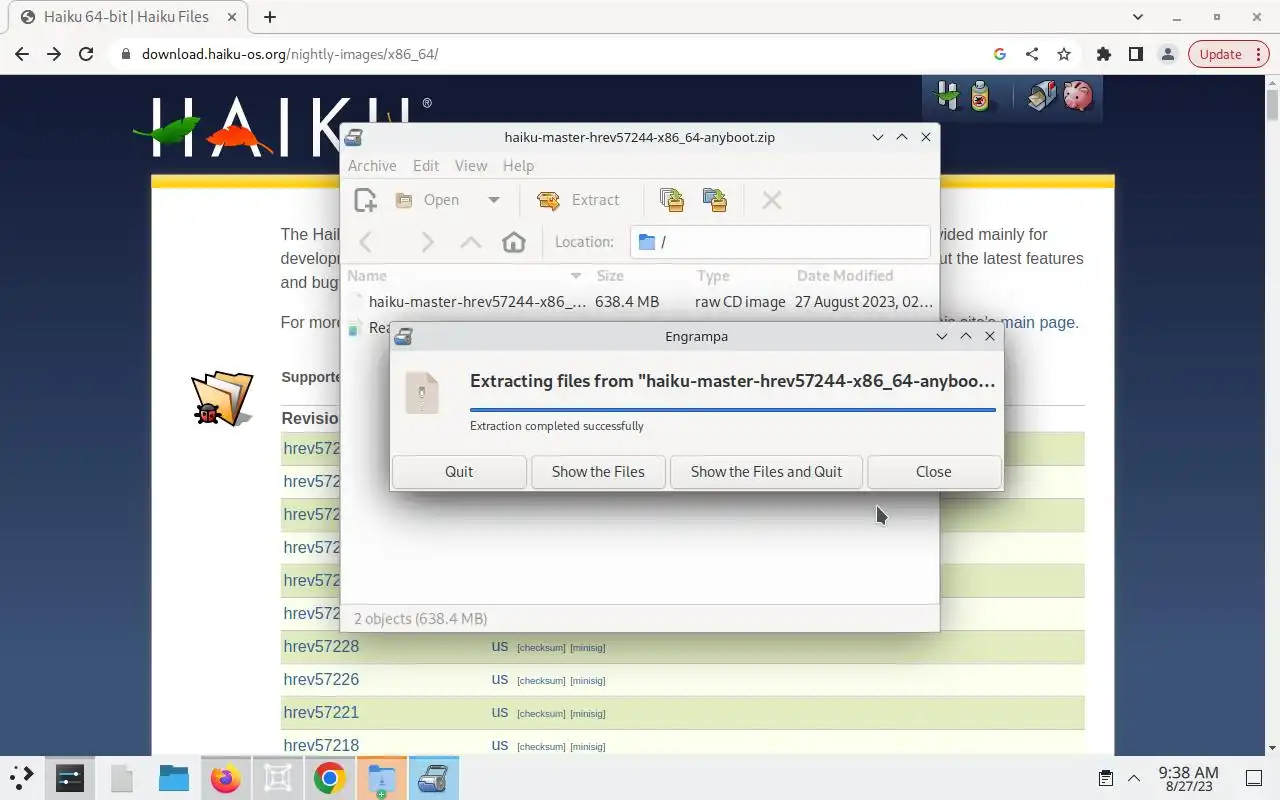This screenshot has height=800, width=1280.
Task: Click the Google icon in address bar
Action: (x=1000, y=54)
